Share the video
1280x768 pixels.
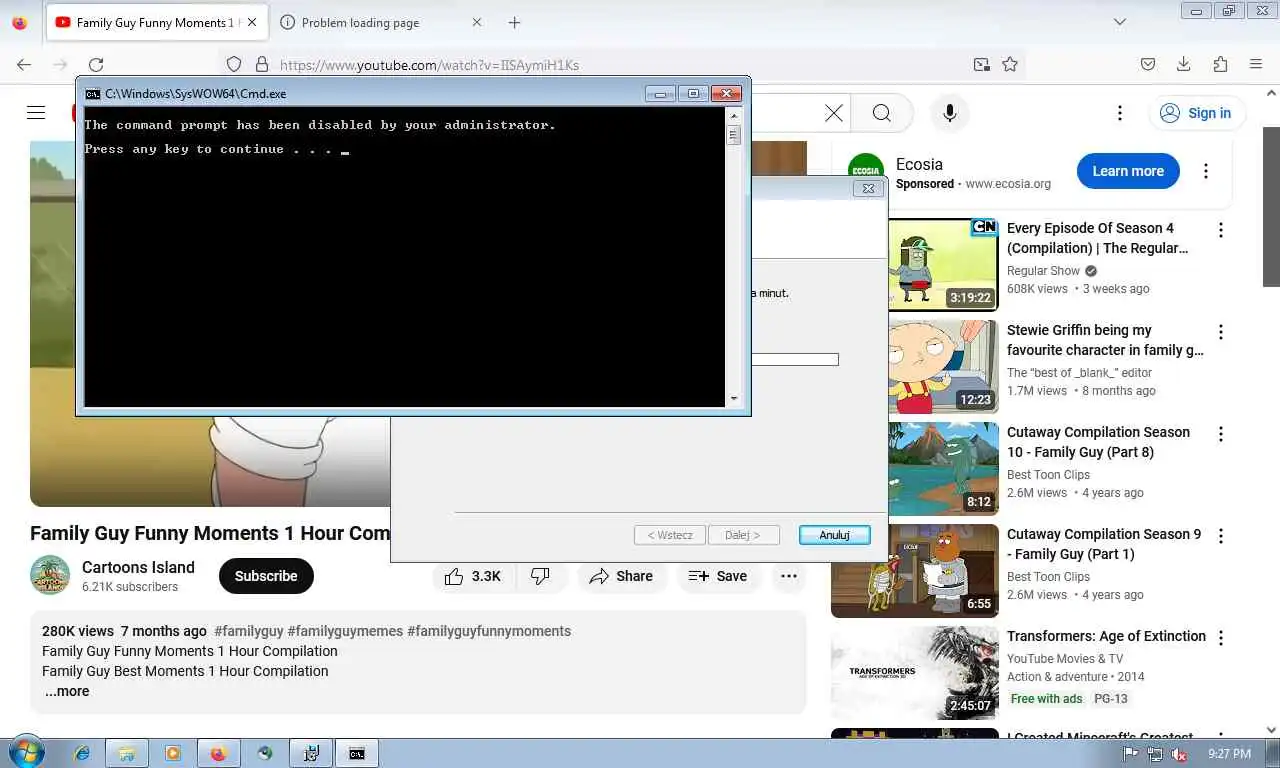621,576
